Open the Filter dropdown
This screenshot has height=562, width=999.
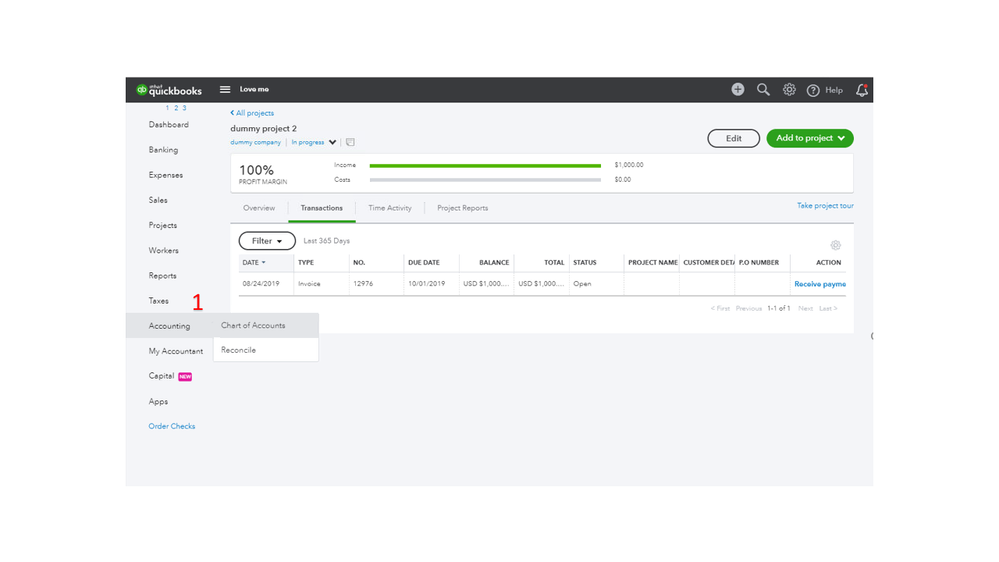(267, 241)
